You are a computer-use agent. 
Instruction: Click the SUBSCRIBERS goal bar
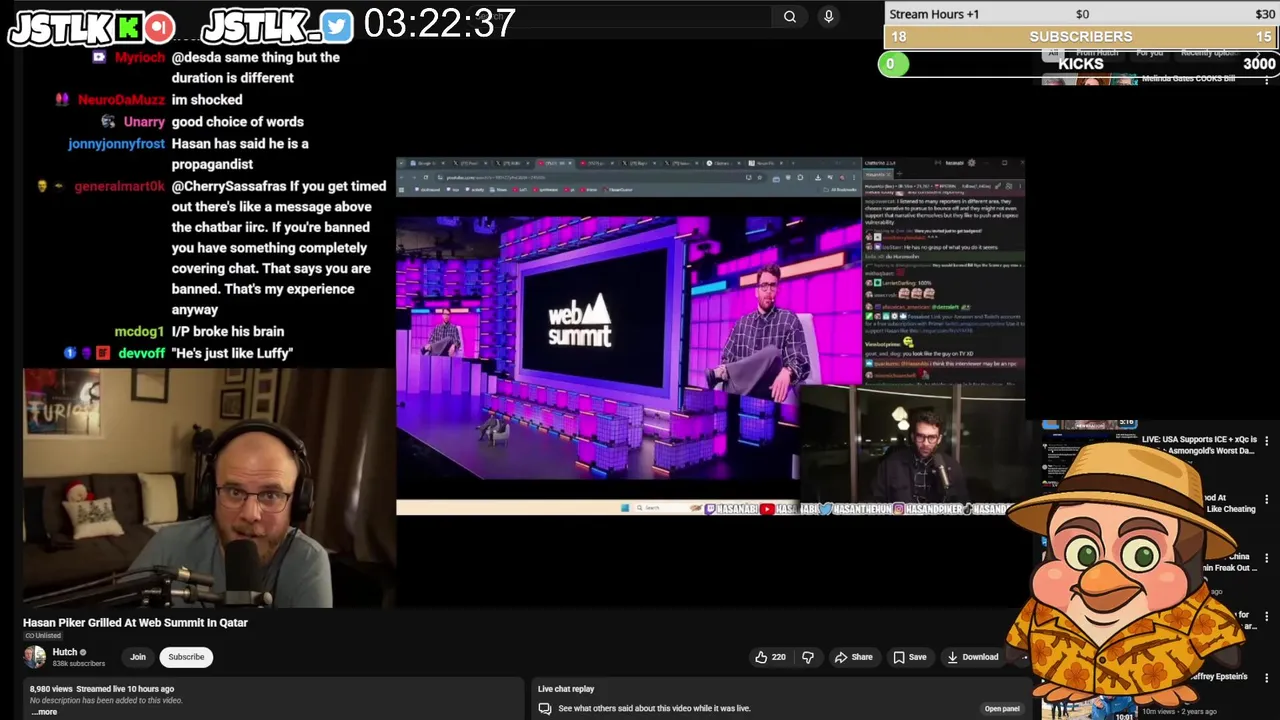(x=1081, y=37)
